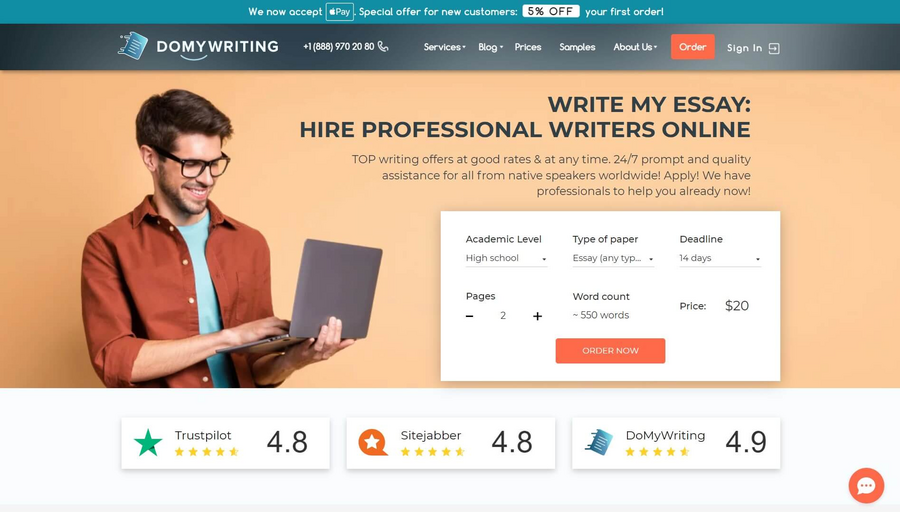This screenshot has height=512, width=900.
Task: Expand the About Us menu
Action: [635, 47]
